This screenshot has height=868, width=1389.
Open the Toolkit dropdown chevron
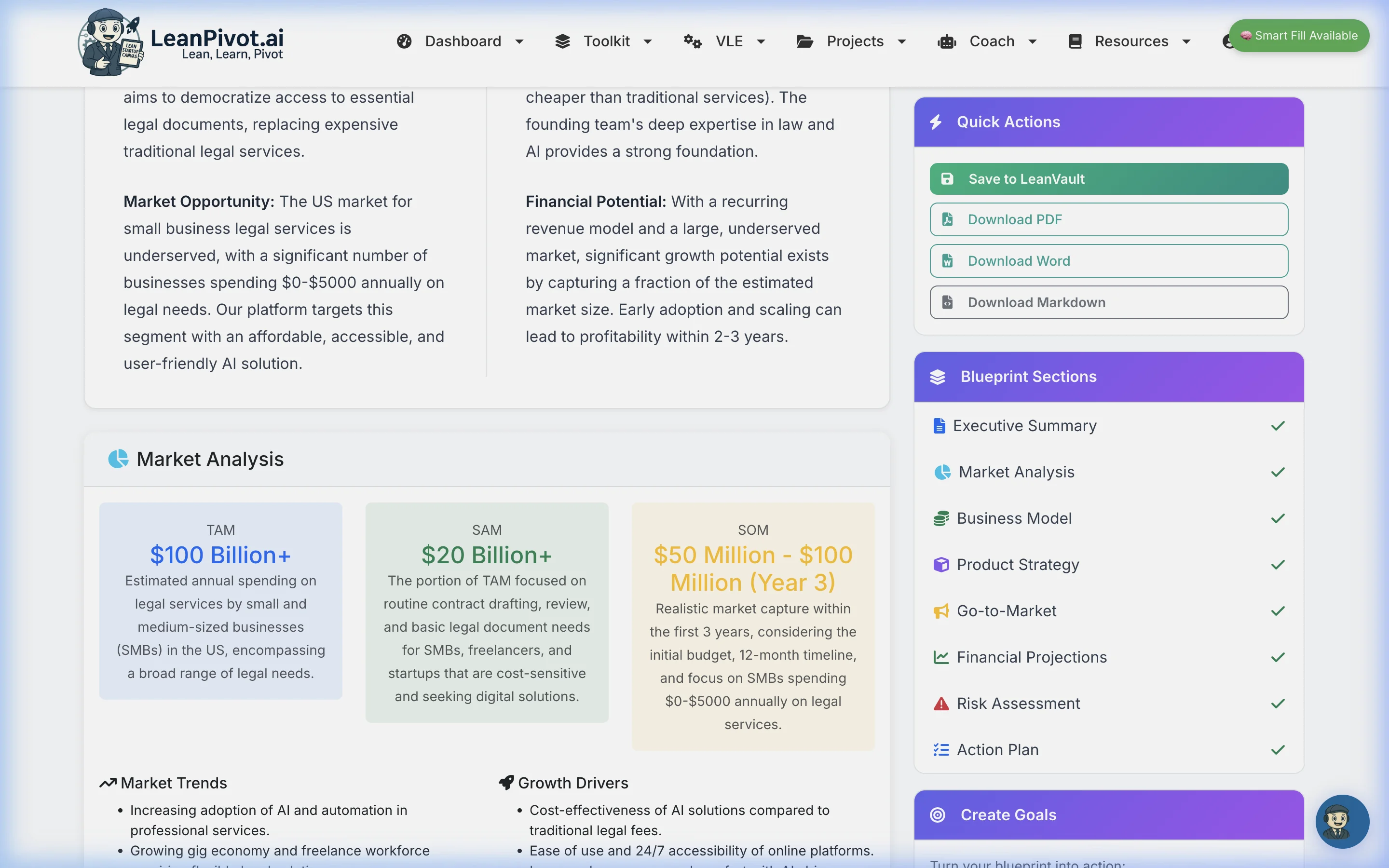(648, 41)
